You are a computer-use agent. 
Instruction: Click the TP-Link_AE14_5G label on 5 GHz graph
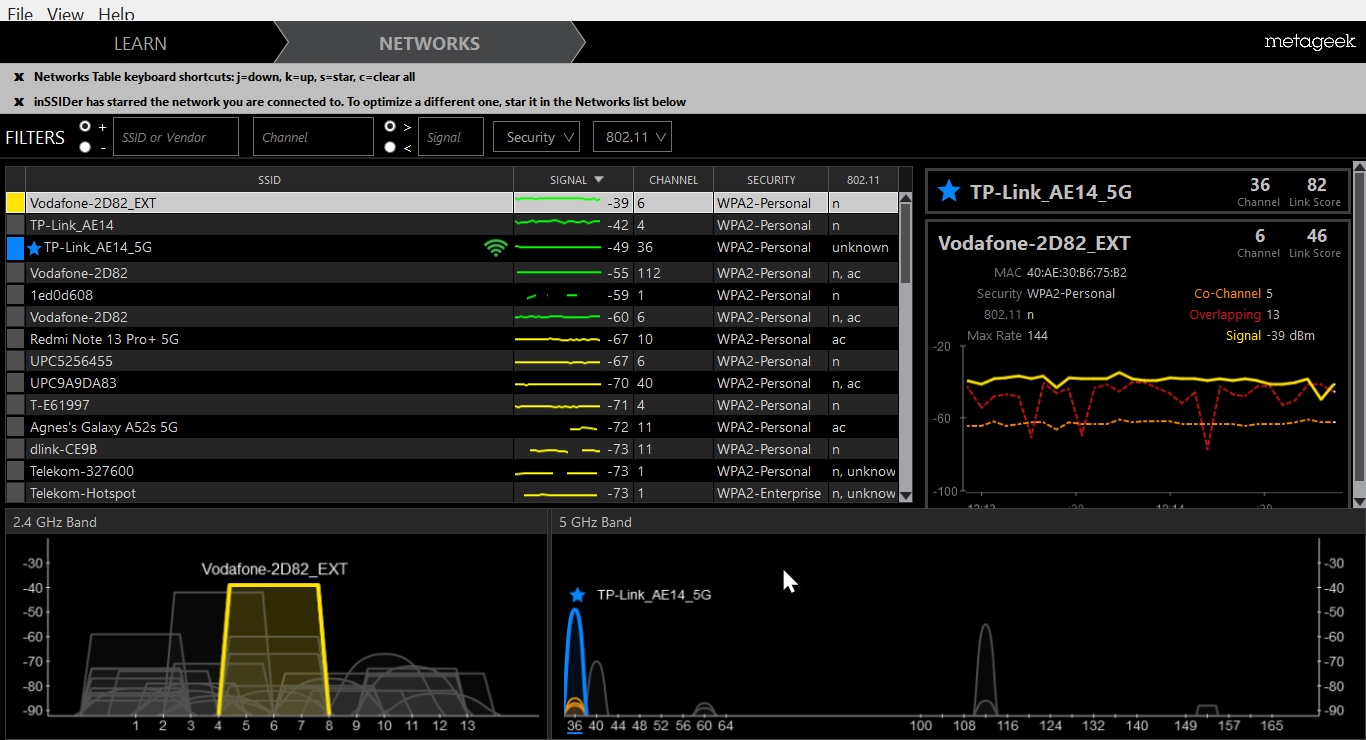coord(654,595)
